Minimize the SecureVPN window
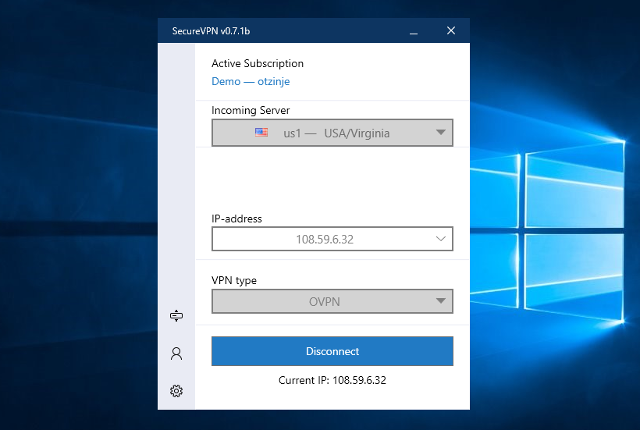This screenshot has height=430, width=640. click(413, 32)
